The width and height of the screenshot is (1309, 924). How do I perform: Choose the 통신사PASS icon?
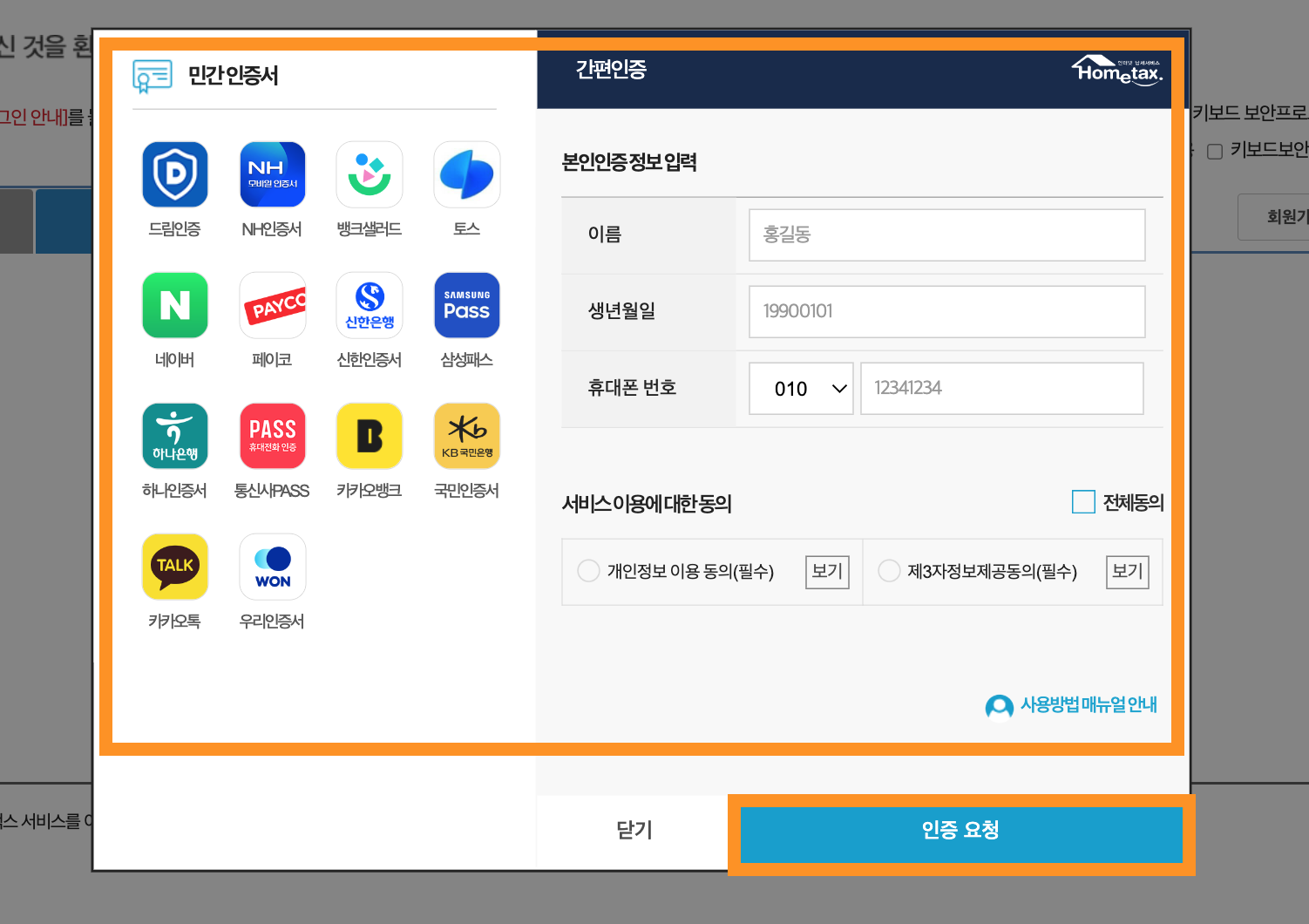[x=273, y=436]
